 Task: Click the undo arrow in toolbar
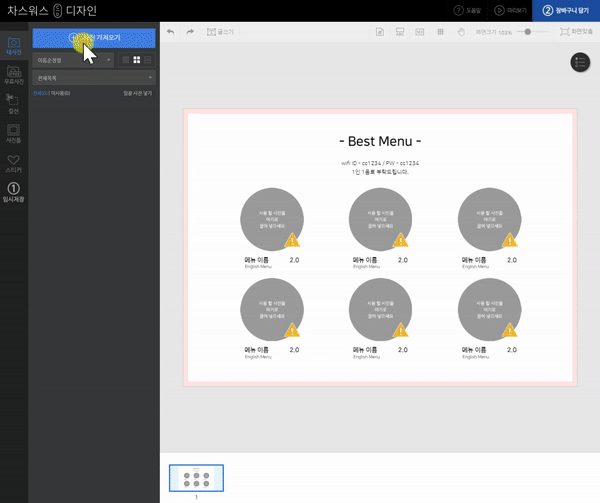[x=171, y=32]
